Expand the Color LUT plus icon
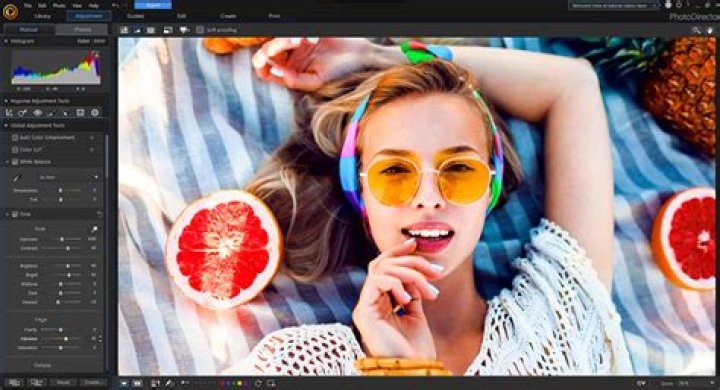 click(92, 150)
